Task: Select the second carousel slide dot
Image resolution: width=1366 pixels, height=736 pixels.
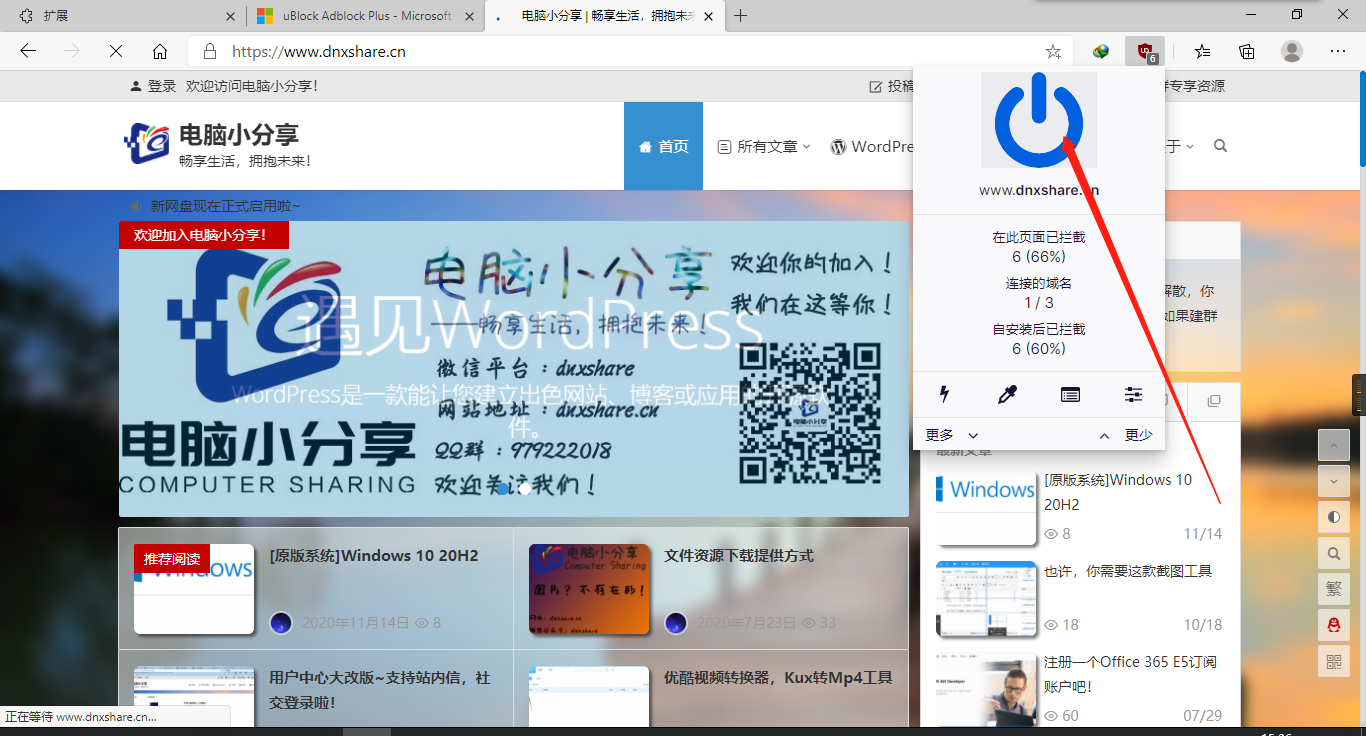Action: (x=524, y=489)
